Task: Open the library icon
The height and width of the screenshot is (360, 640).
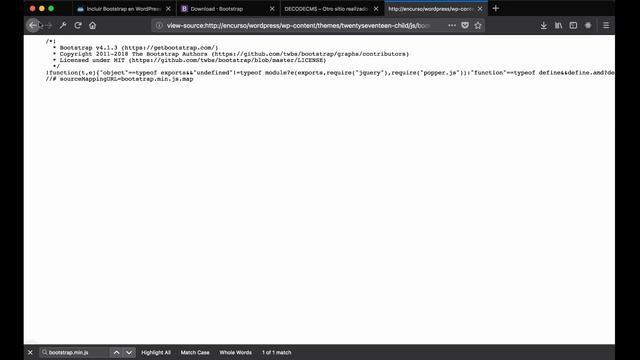Action: tap(558, 25)
